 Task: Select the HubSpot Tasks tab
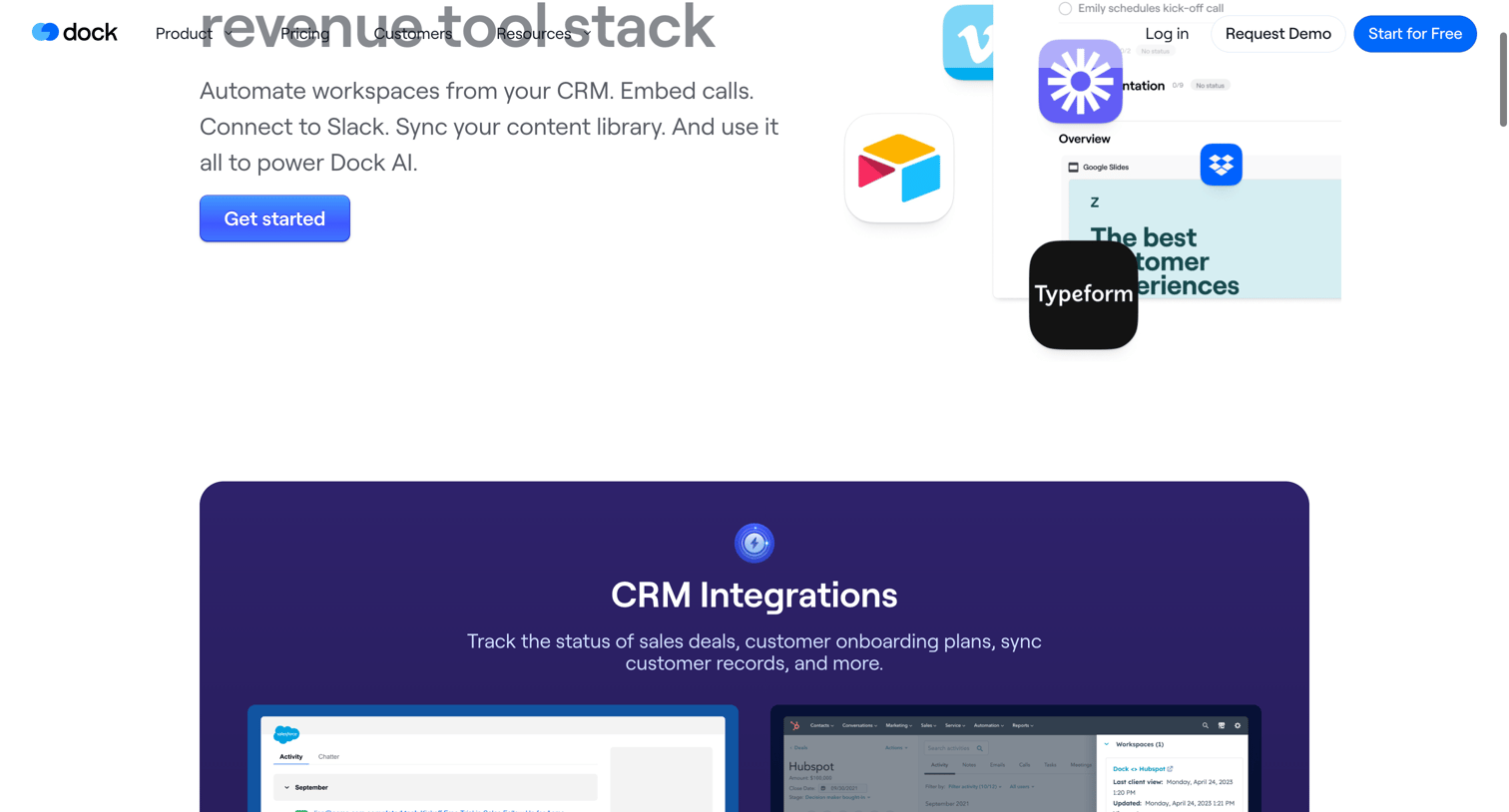(x=1050, y=765)
